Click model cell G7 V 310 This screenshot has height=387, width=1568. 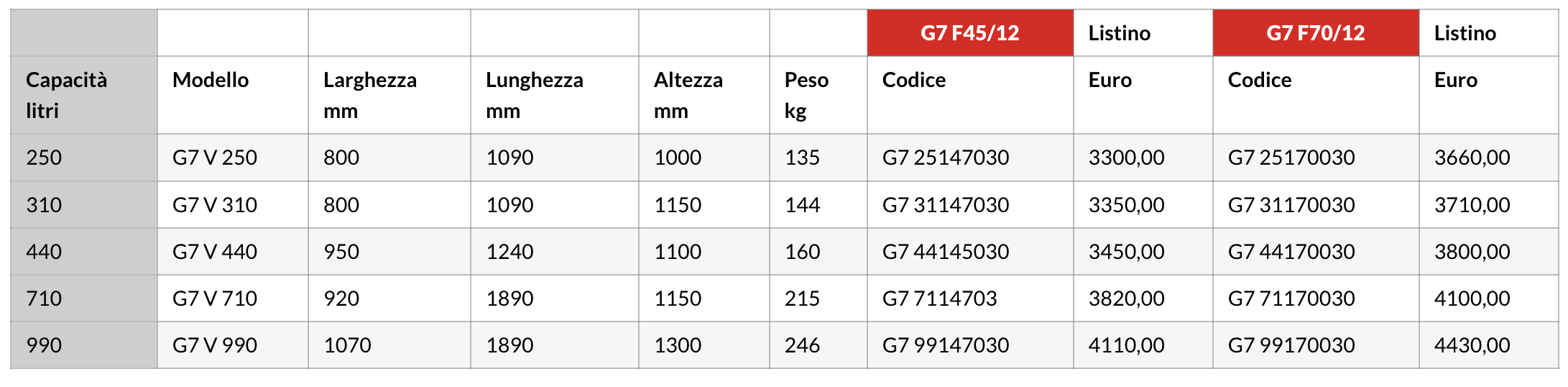pos(233,205)
